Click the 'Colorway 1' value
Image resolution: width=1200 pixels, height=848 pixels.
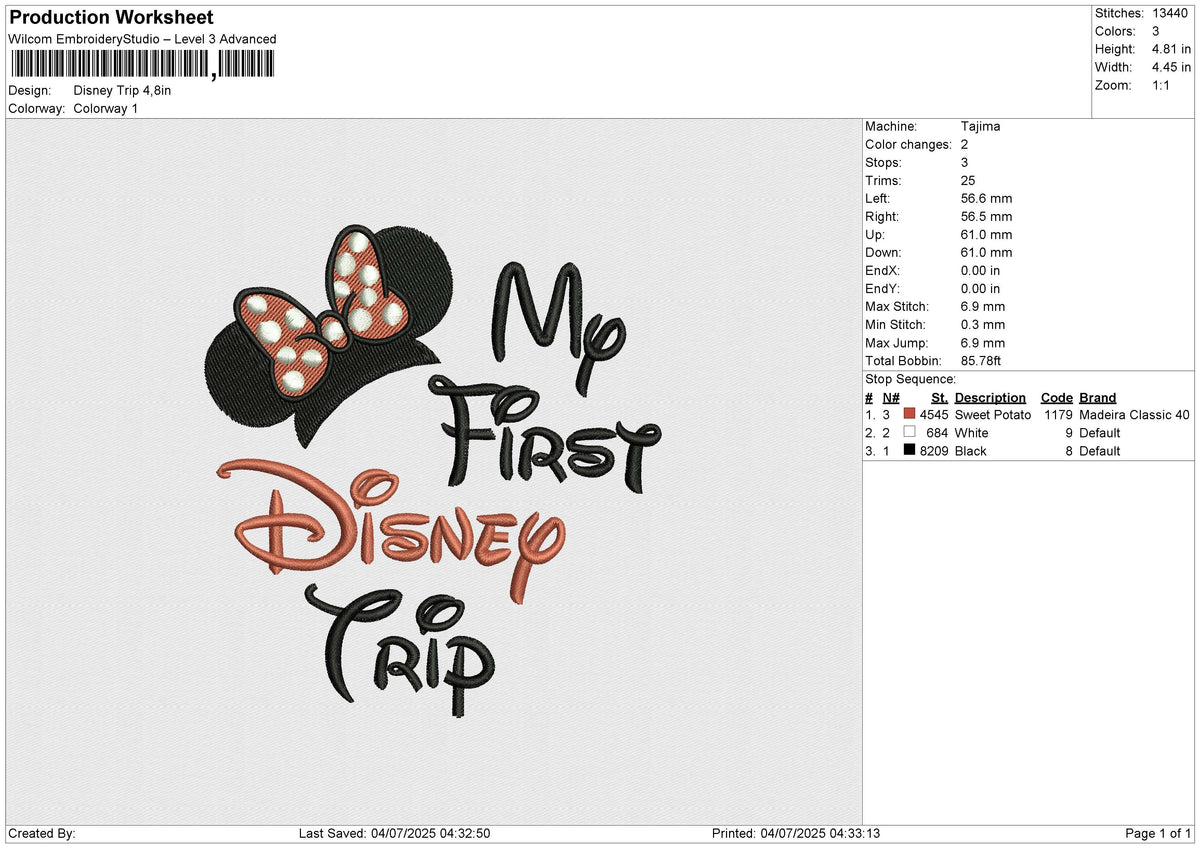click(x=106, y=108)
